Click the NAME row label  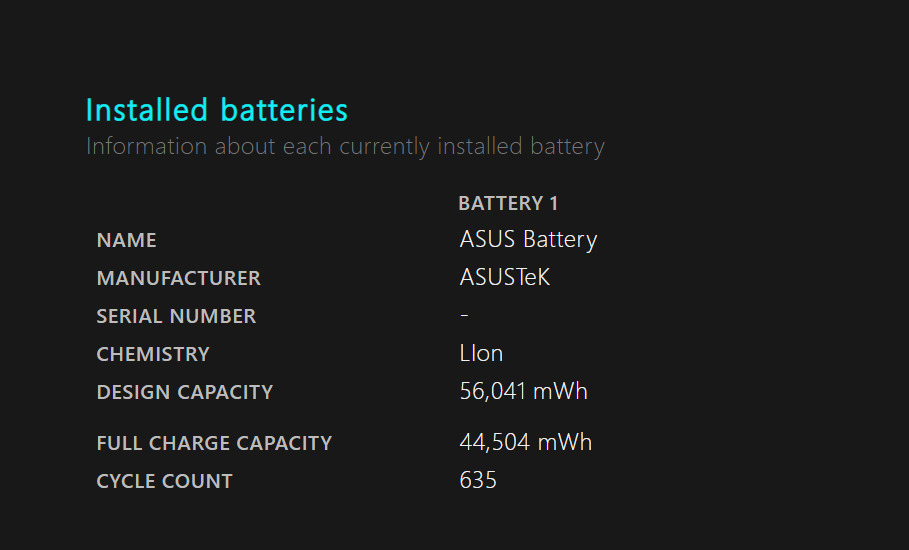point(126,241)
